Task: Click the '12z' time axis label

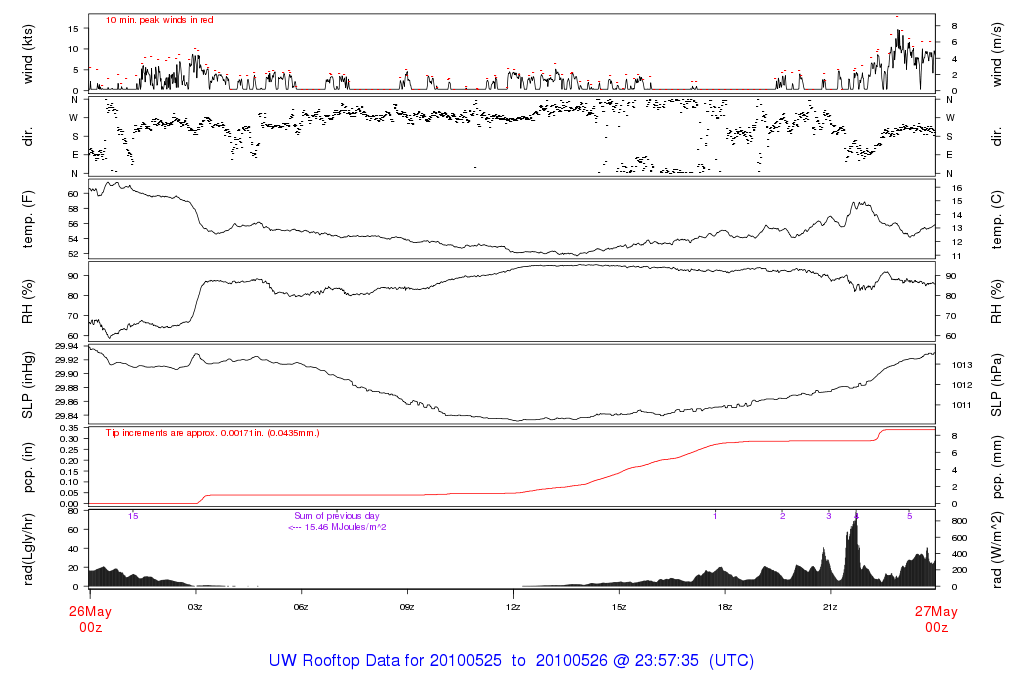Action: point(513,607)
